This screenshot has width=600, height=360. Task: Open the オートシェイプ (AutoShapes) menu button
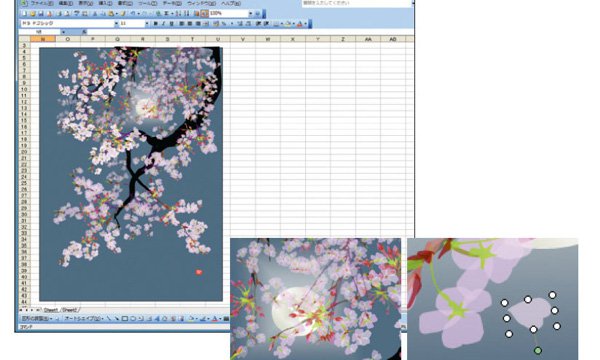[83, 318]
